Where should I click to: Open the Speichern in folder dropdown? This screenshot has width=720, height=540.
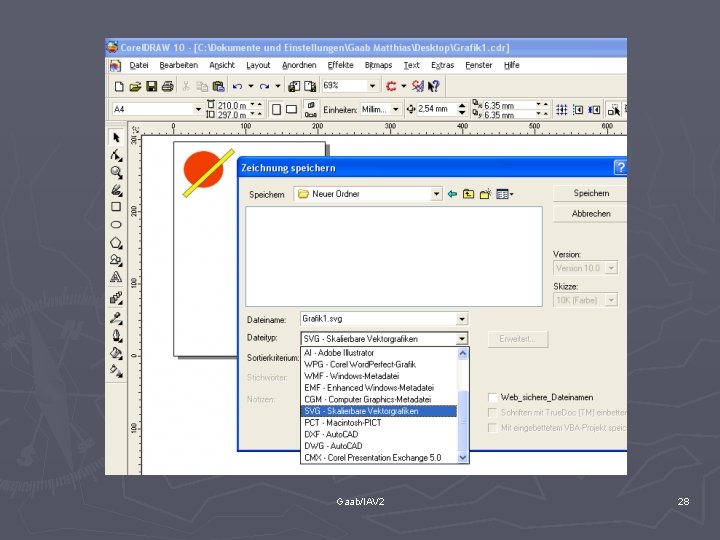tap(436, 194)
